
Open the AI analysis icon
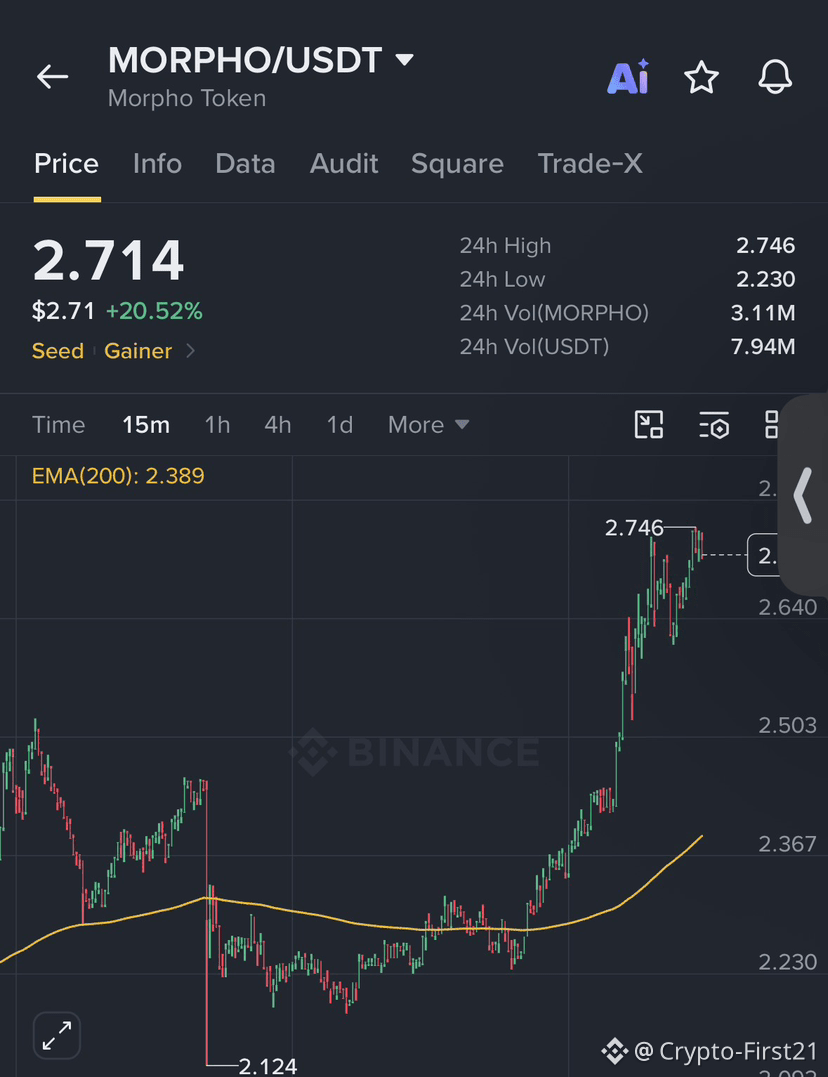tap(628, 76)
